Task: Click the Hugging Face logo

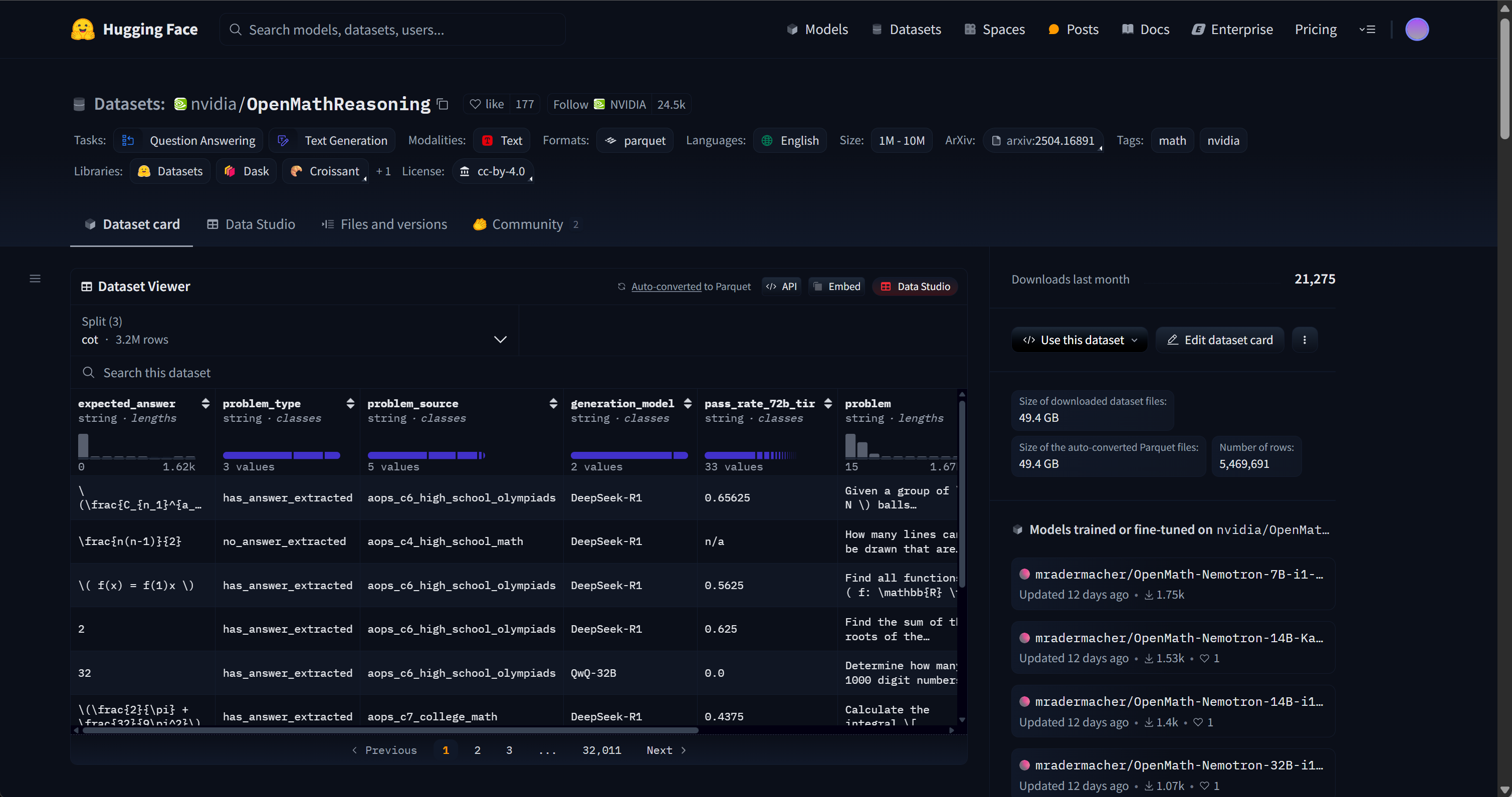Action: (83, 30)
